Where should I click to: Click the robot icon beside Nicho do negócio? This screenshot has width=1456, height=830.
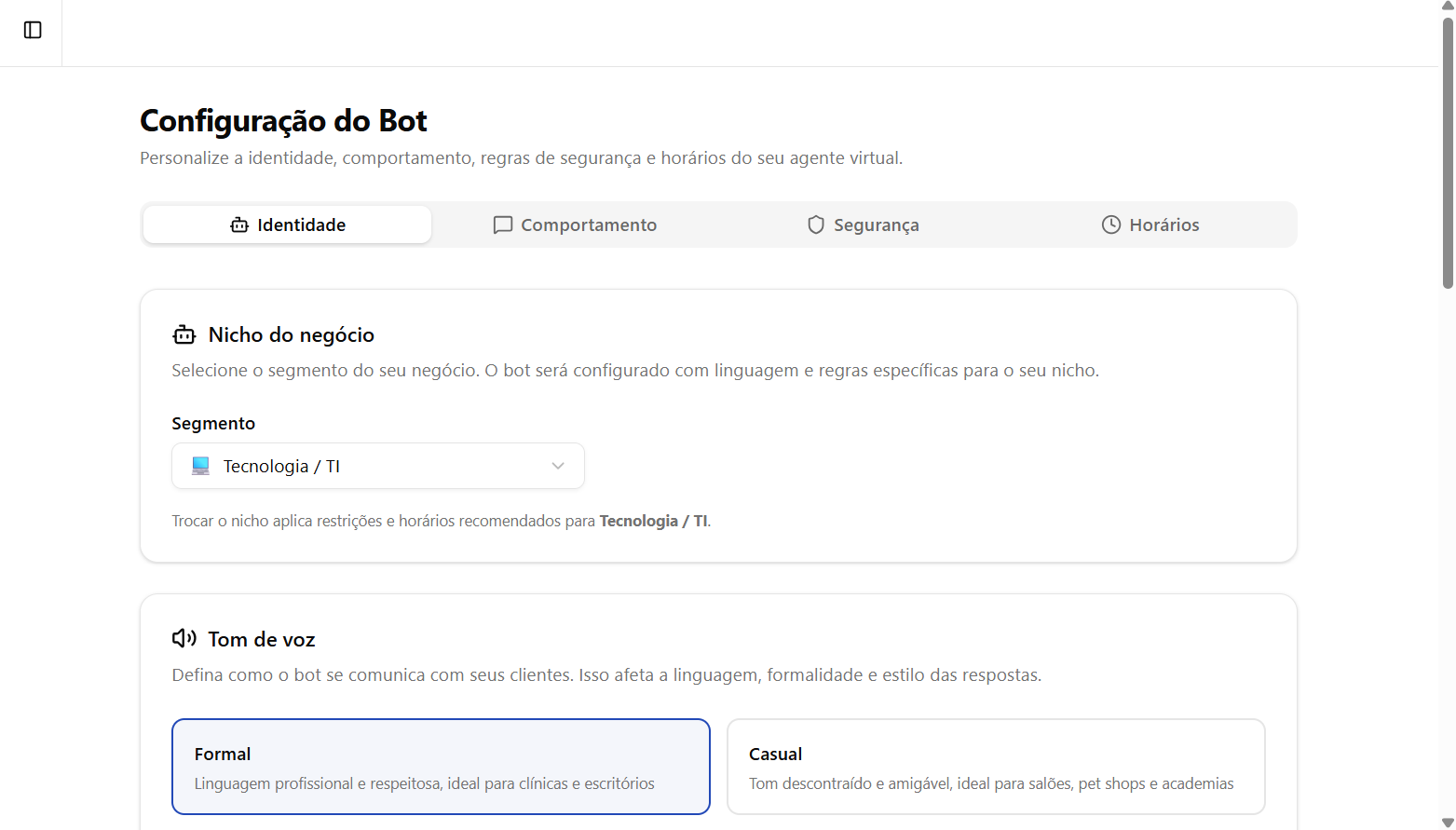click(x=184, y=334)
